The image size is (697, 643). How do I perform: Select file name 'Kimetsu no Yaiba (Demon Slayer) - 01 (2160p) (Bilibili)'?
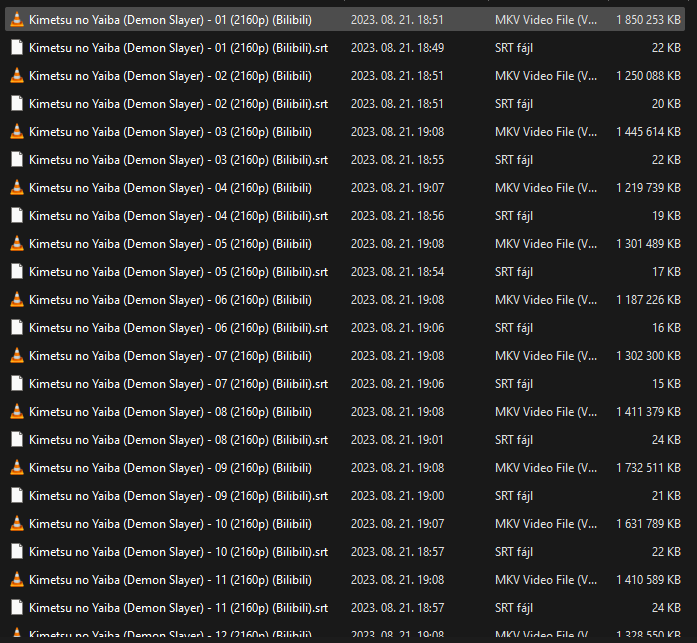click(x=170, y=20)
